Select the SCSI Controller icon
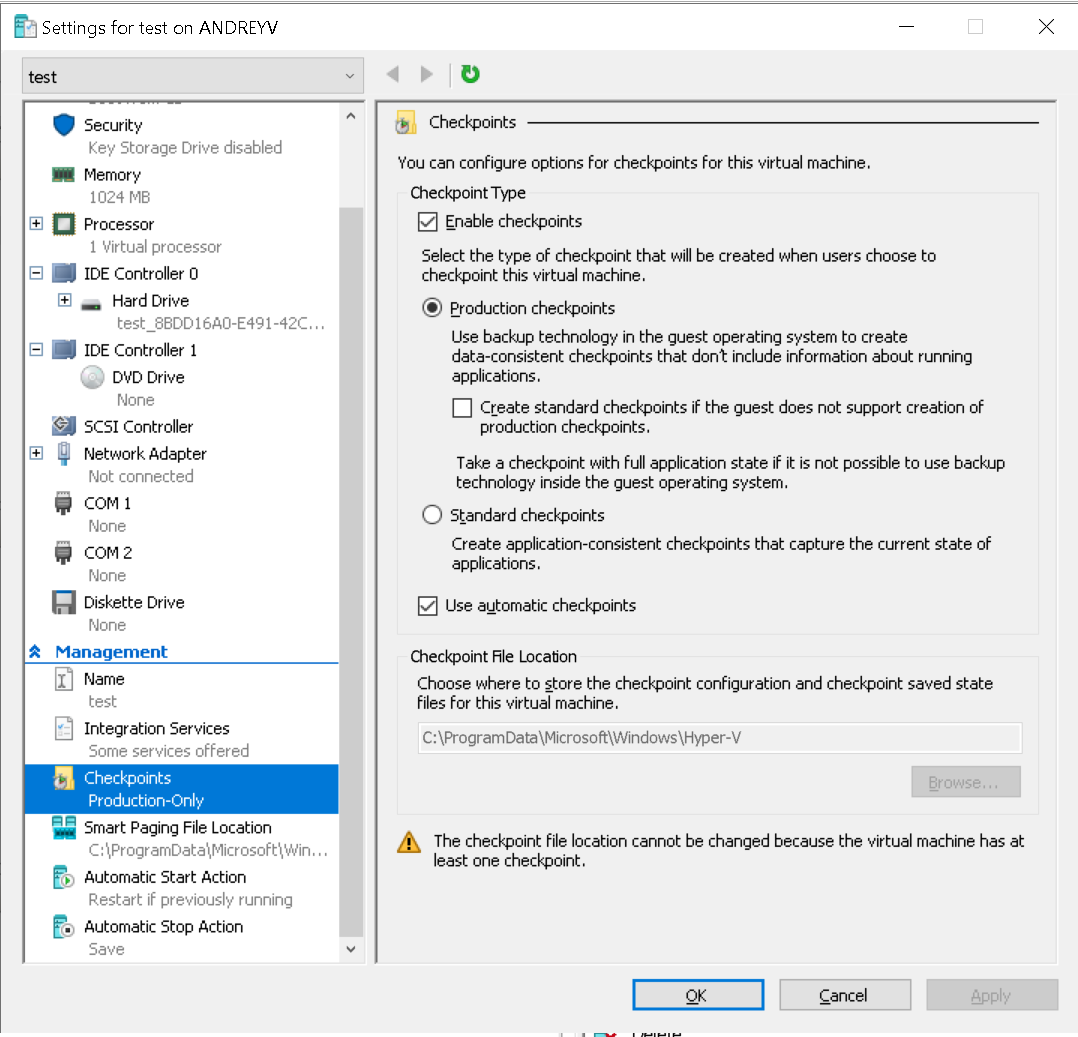1078x1037 pixels. click(64, 426)
